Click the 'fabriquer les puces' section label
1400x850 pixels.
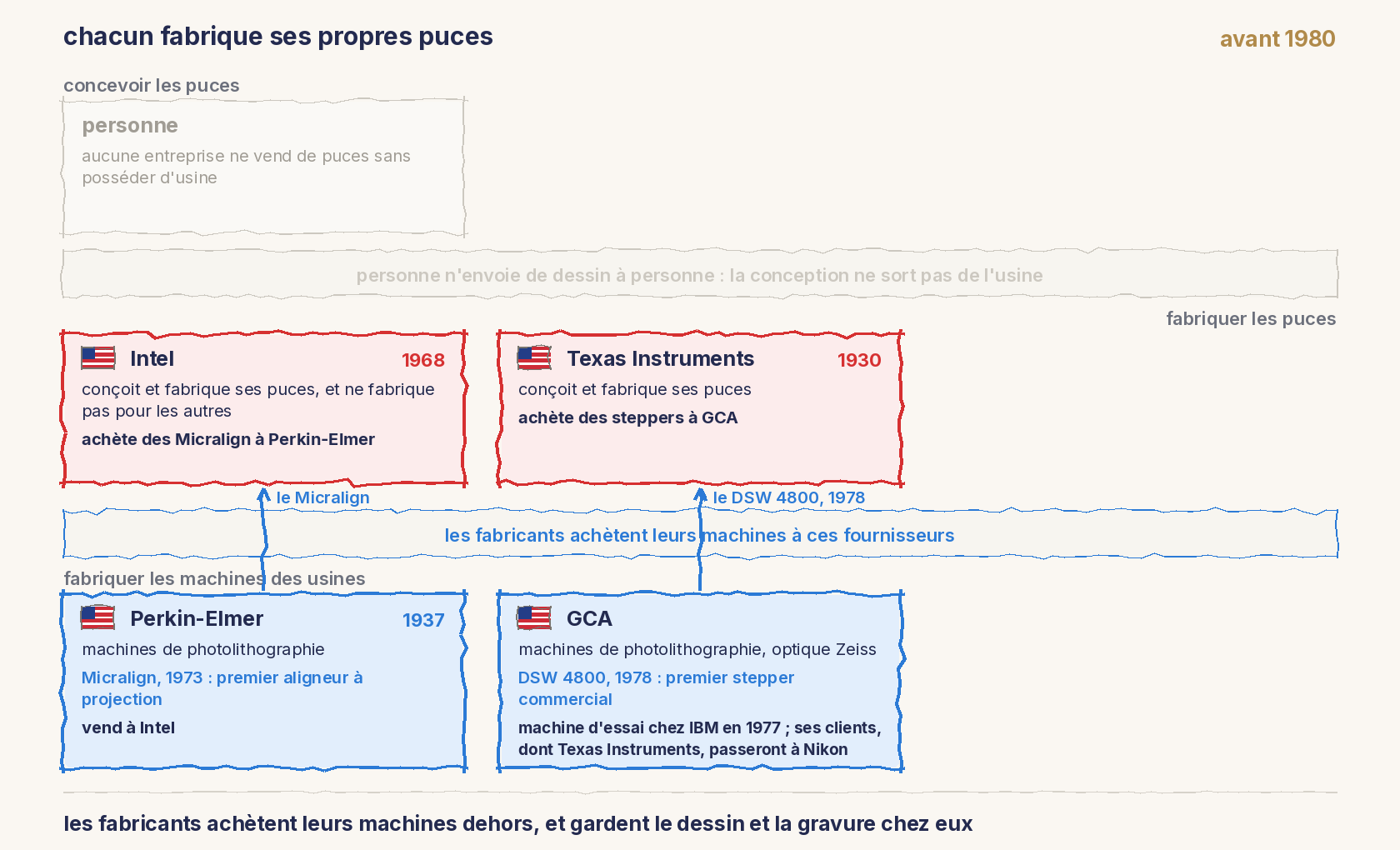(x=1251, y=319)
